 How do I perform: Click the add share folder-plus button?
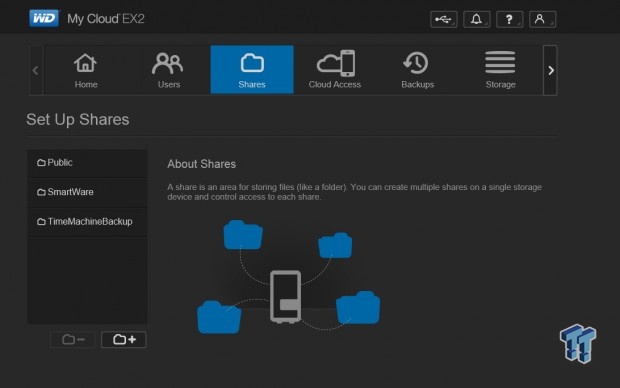click(x=124, y=339)
